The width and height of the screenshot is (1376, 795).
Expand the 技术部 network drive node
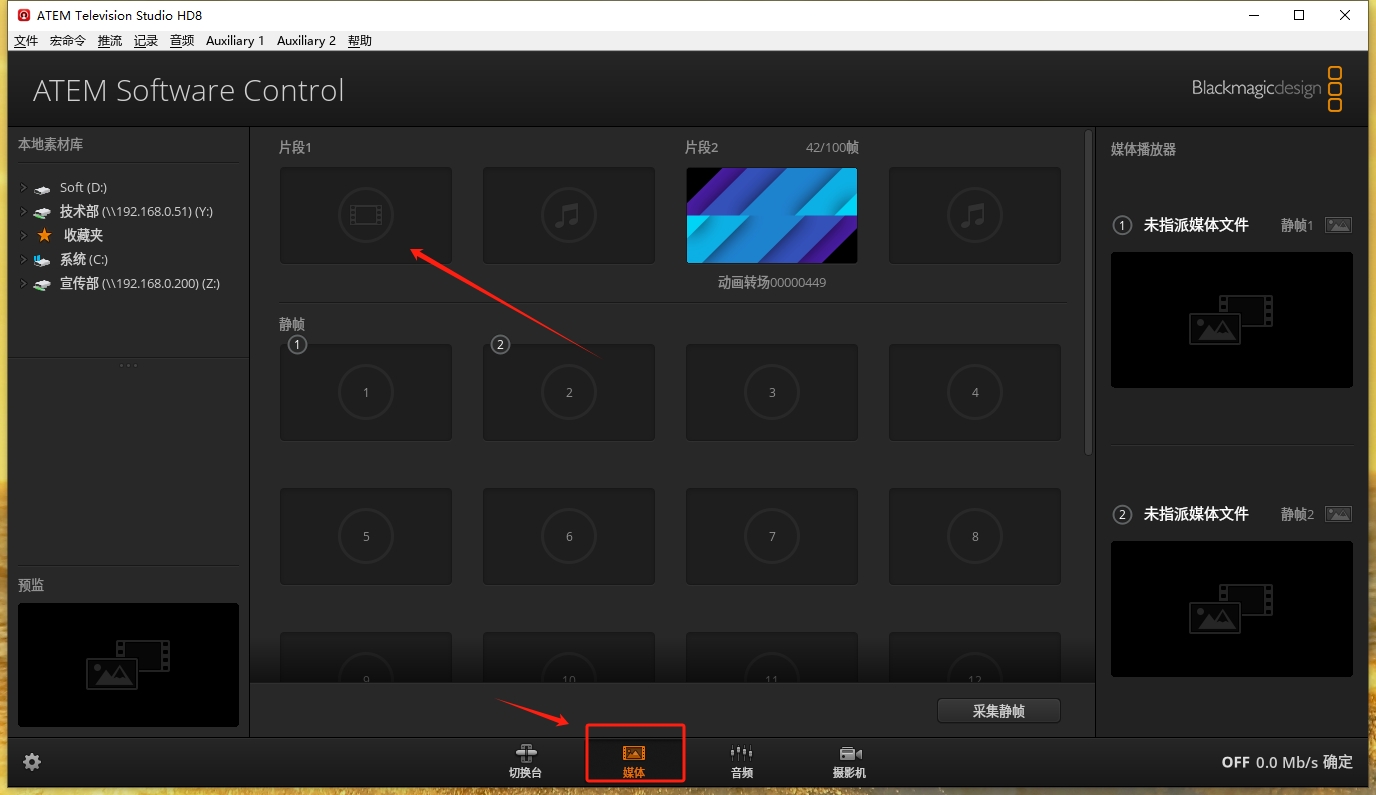pyautogui.click(x=23, y=211)
